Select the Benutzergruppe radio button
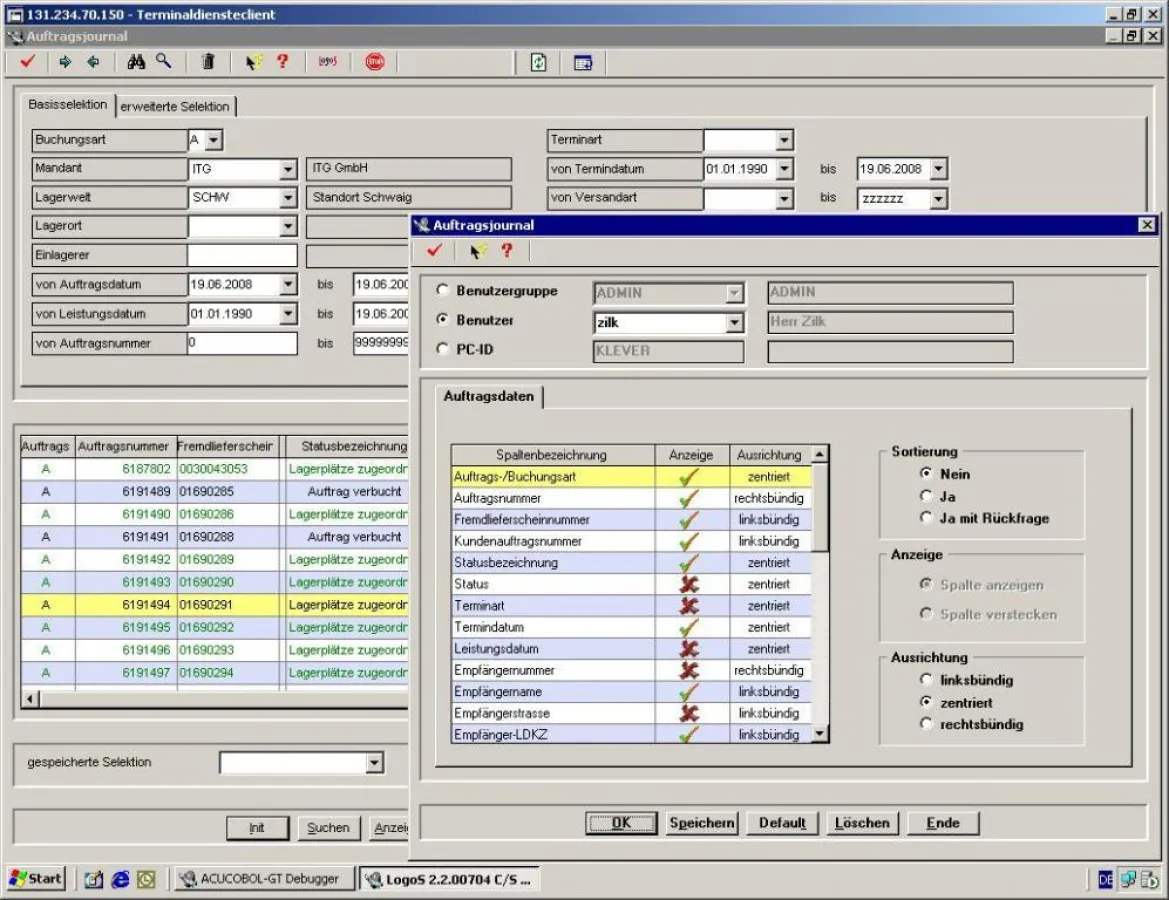Screen dimensions: 1169x900 tap(443, 291)
